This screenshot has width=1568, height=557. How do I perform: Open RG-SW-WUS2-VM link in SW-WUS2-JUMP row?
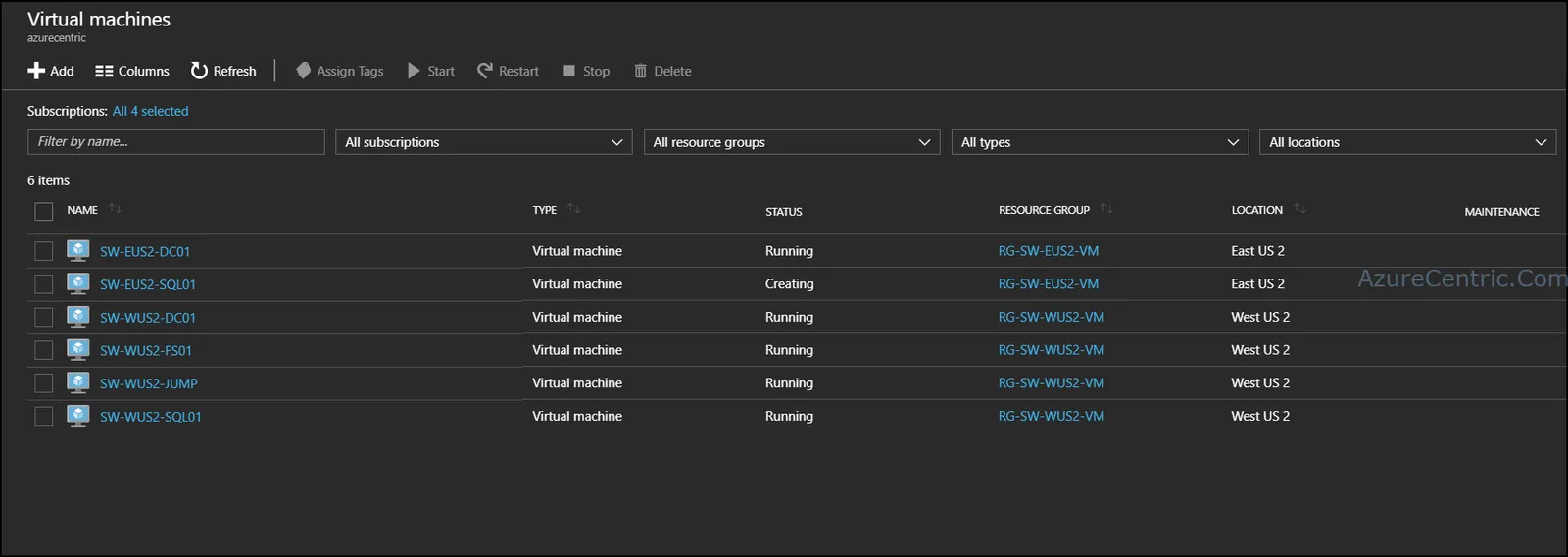pyautogui.click(x=1052, y=382)
